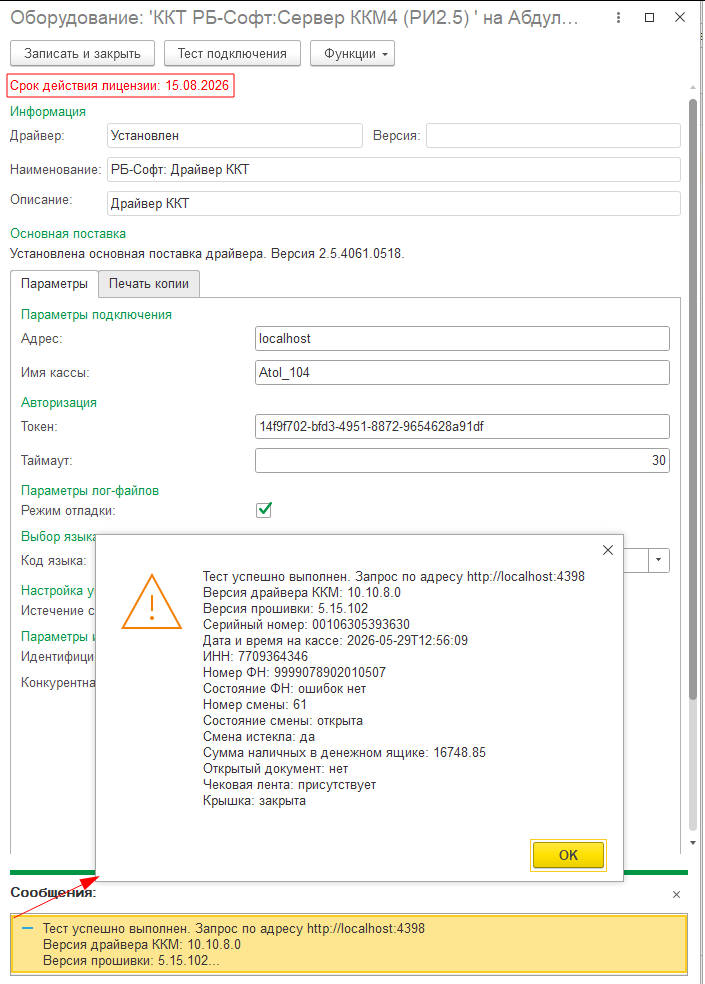
Task: Click the orange warning triangle icon
Action: [x=151, y=602]
